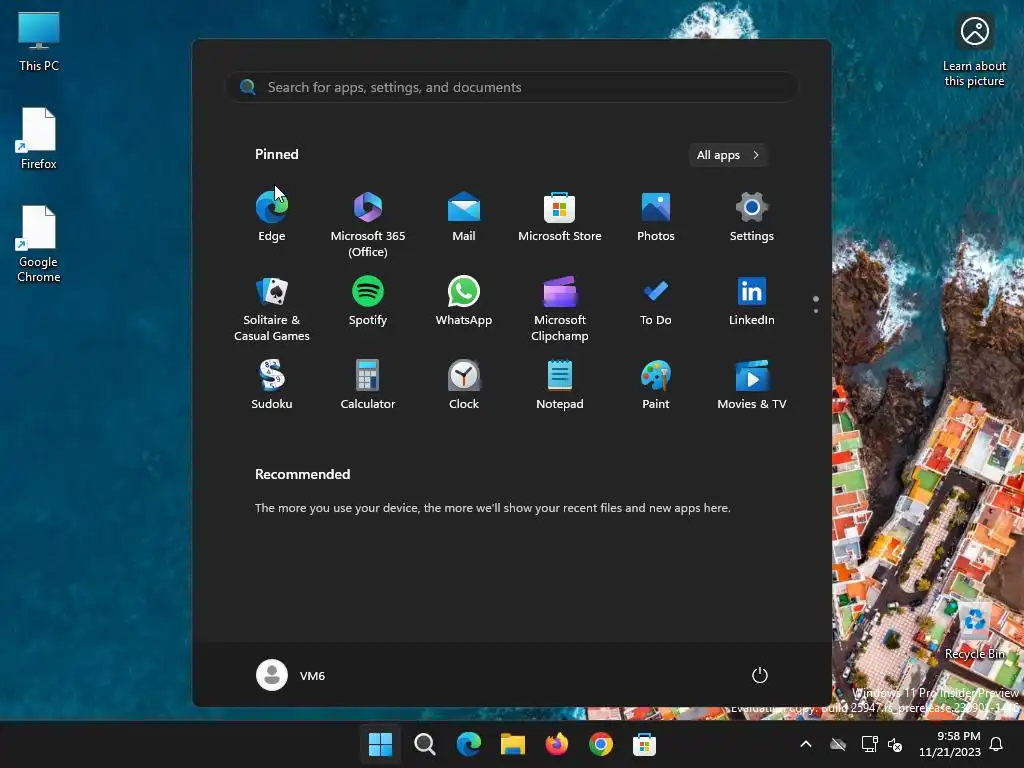The width and height of the screenshot is (1024, 768).
Task: Open File Explorer on the taskbar
Action: (x=513, y=744)
